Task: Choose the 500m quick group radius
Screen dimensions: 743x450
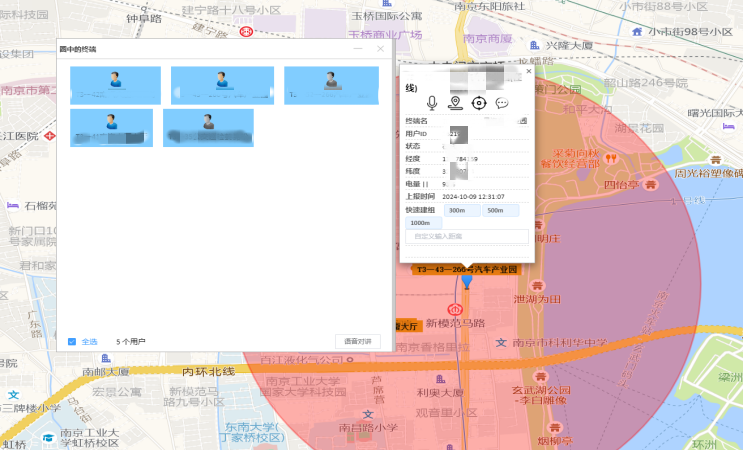Action: [495, 210]
